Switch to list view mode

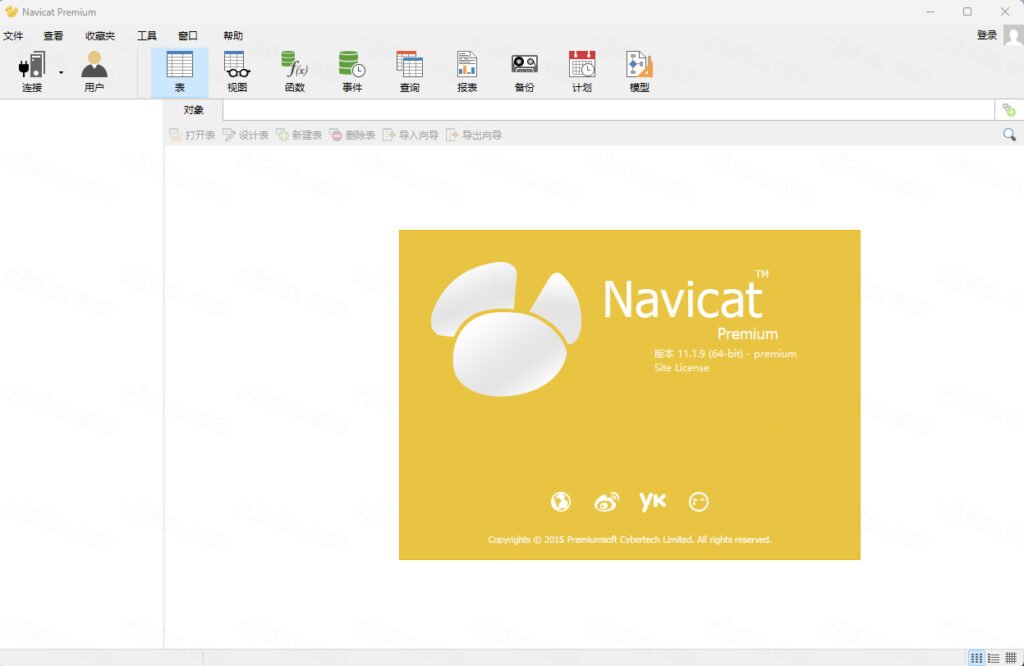pyautogui.click(x=994, y=658)
